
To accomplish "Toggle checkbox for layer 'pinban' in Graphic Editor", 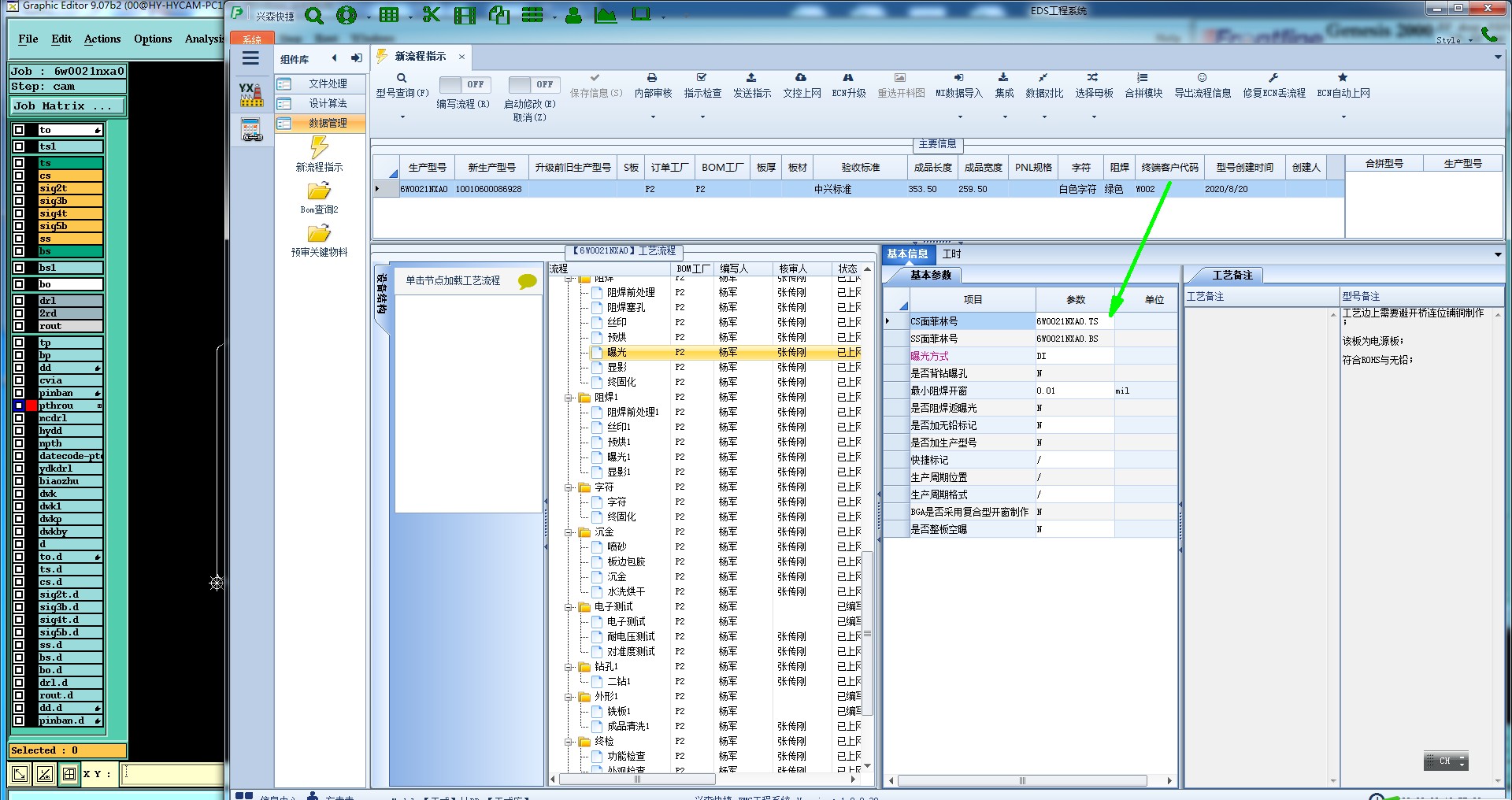I will [19, 393].
